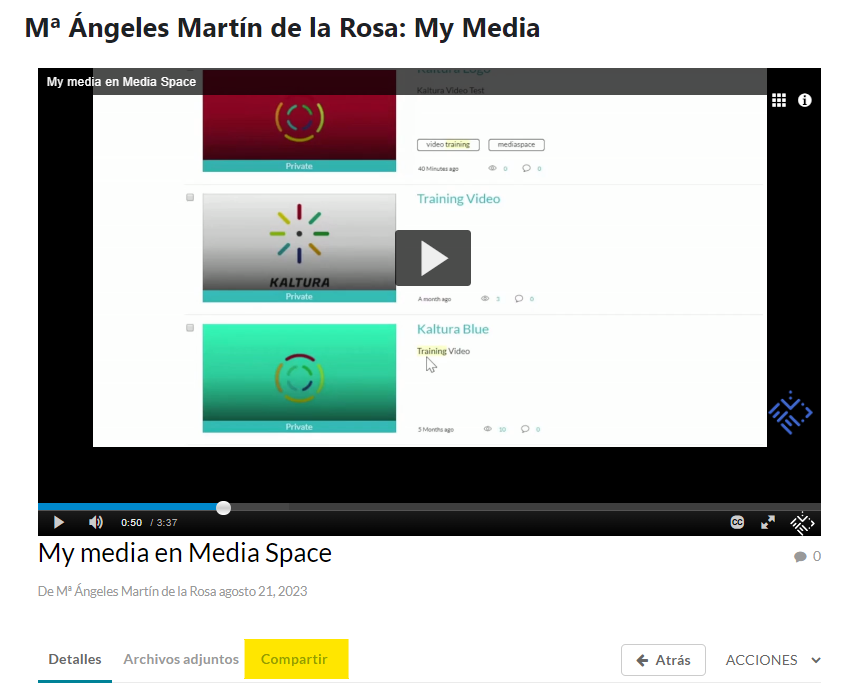
Task: Click the 3:37 total duration display
Action: 167,523
